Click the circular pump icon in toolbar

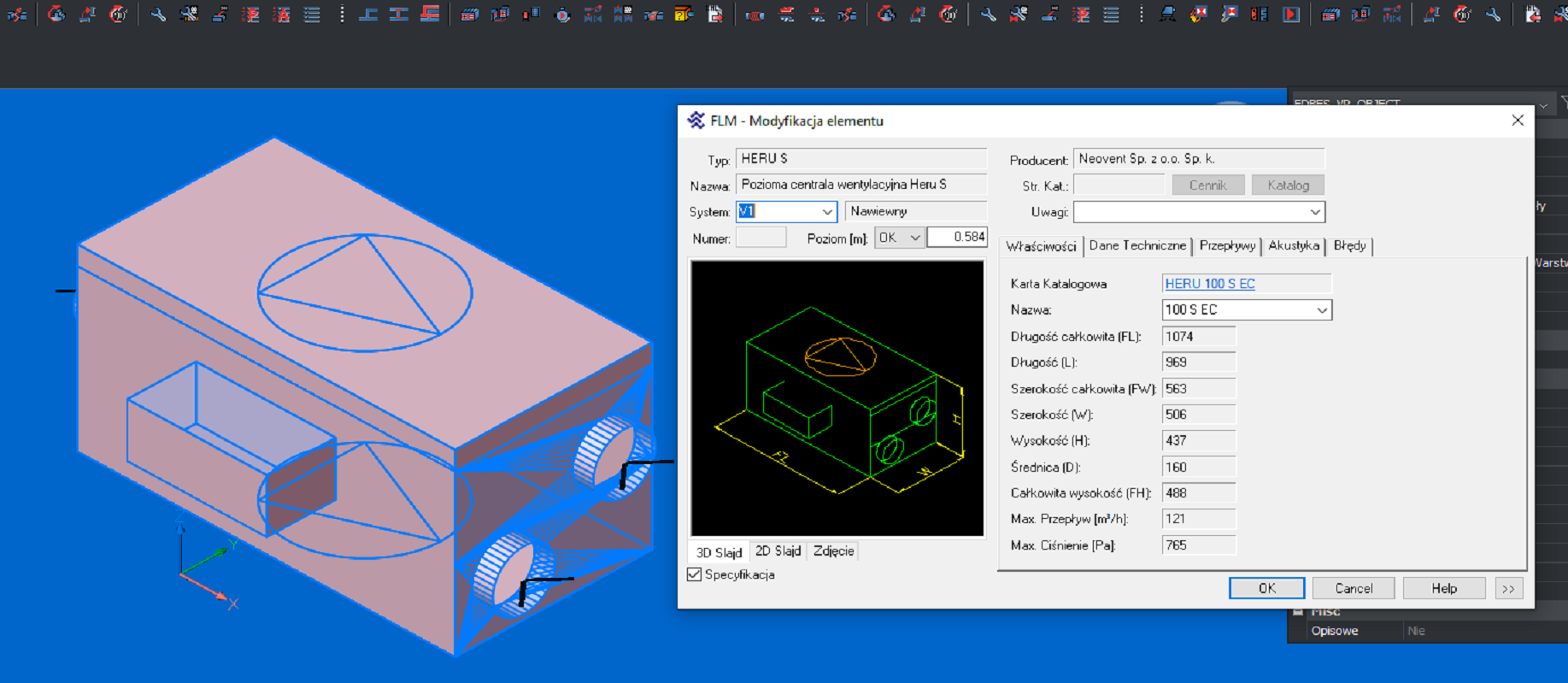(562, 15)
